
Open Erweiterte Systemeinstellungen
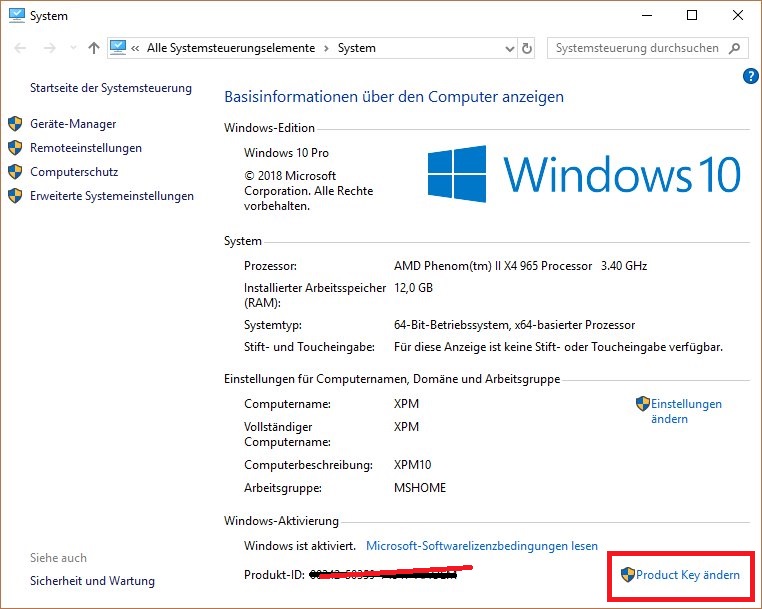click(112, 196)
